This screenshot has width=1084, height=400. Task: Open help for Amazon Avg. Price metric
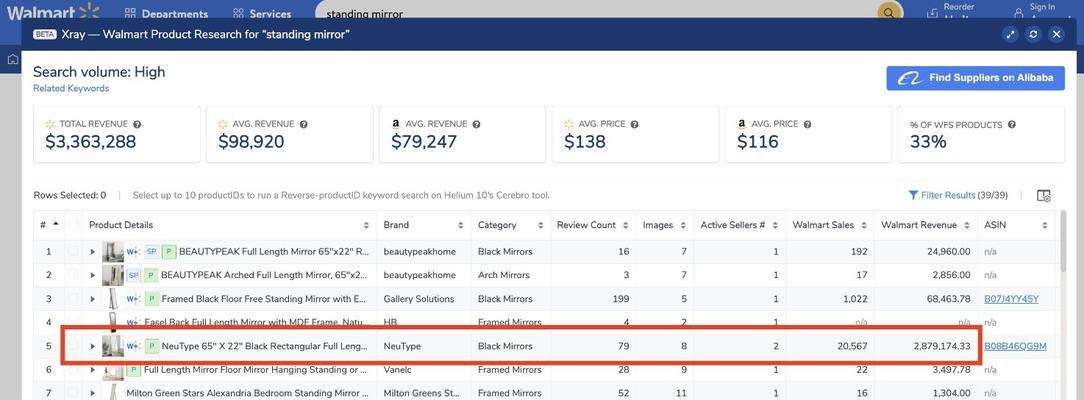(x=807, y=124)
